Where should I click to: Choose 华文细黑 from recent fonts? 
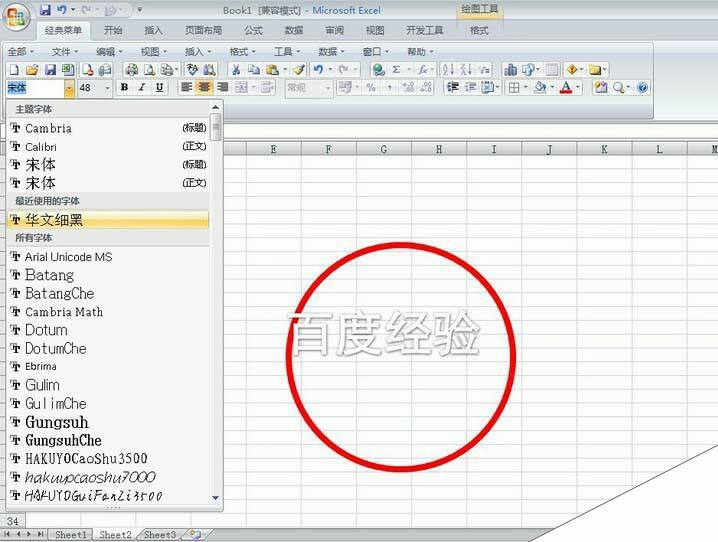(x=55, y=220)
